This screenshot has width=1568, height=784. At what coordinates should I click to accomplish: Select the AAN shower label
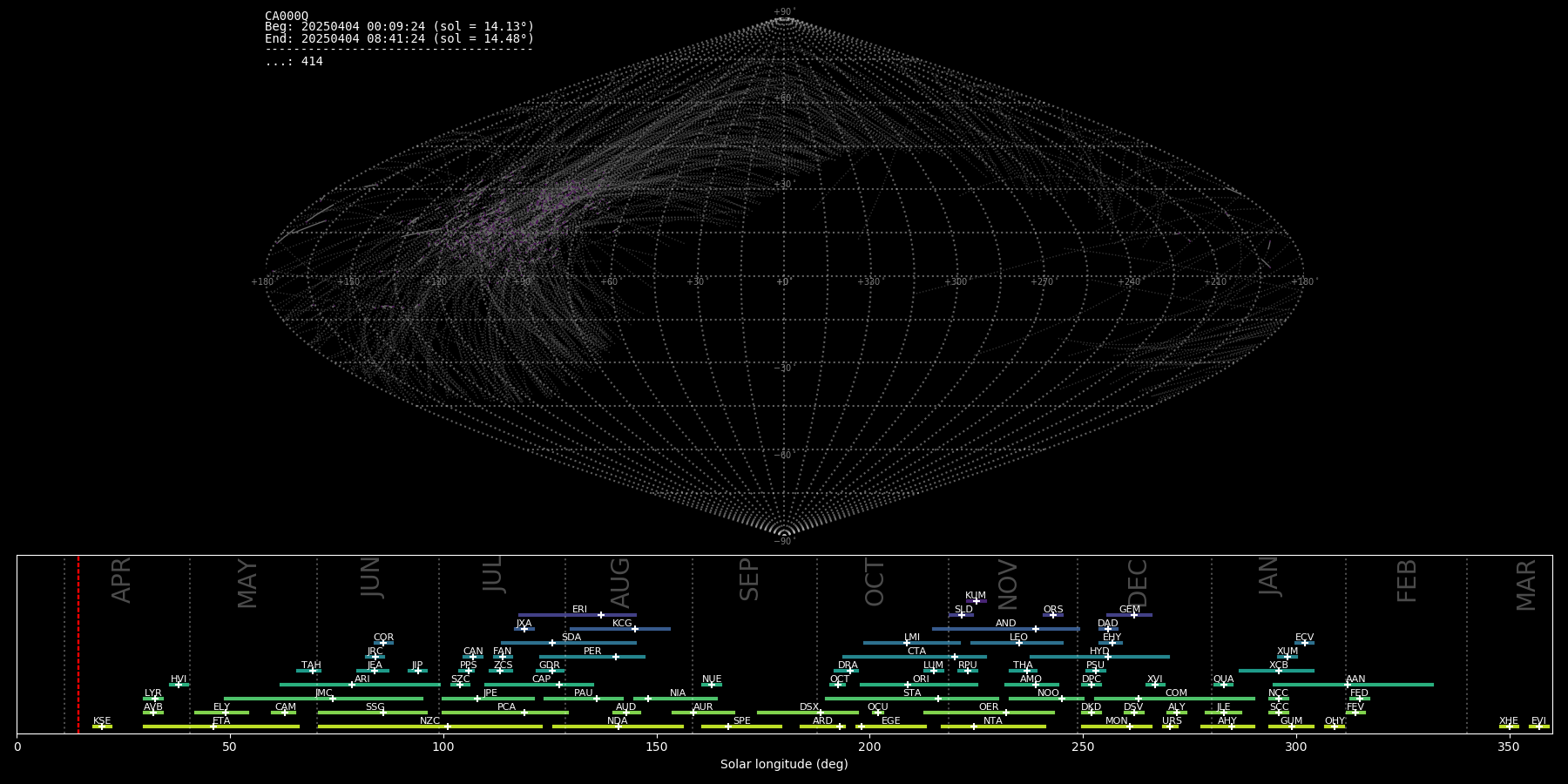(1355, 679)
